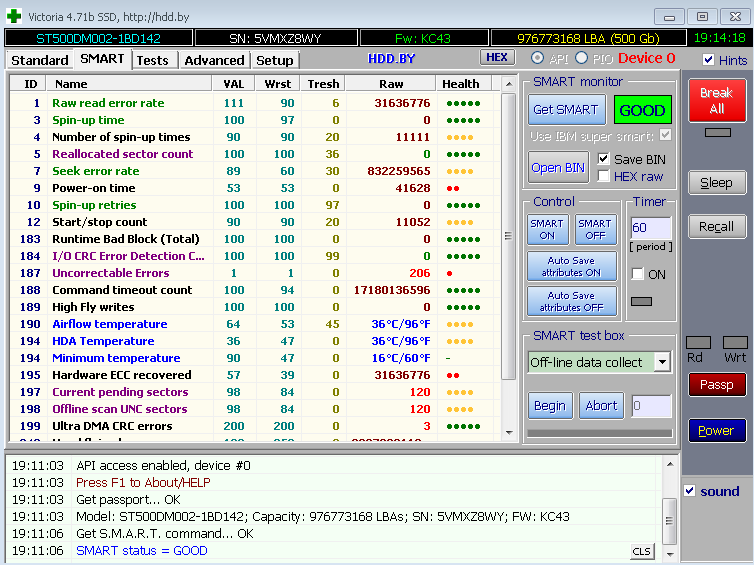Select the PIO access radio button
Screen dimensions: 754x565
[581, 58]
